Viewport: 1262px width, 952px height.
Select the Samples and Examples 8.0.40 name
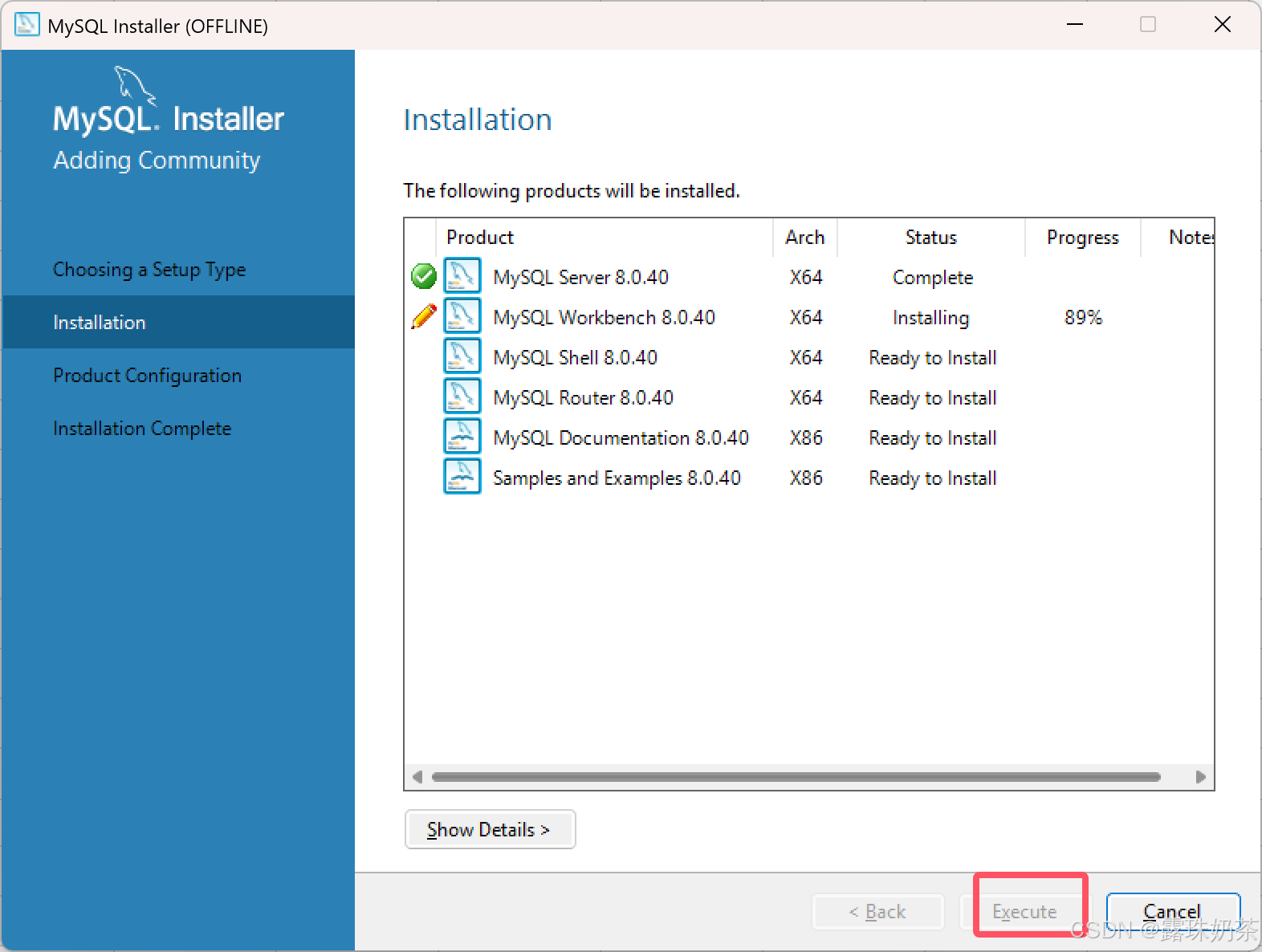click(x=617, y=478)
